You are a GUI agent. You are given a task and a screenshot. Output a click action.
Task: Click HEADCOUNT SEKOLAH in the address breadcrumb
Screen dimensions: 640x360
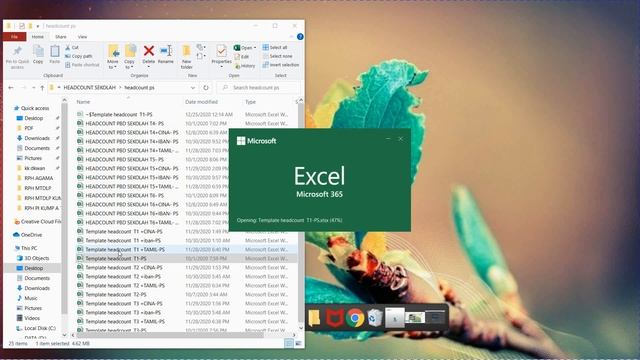(89, 88)
